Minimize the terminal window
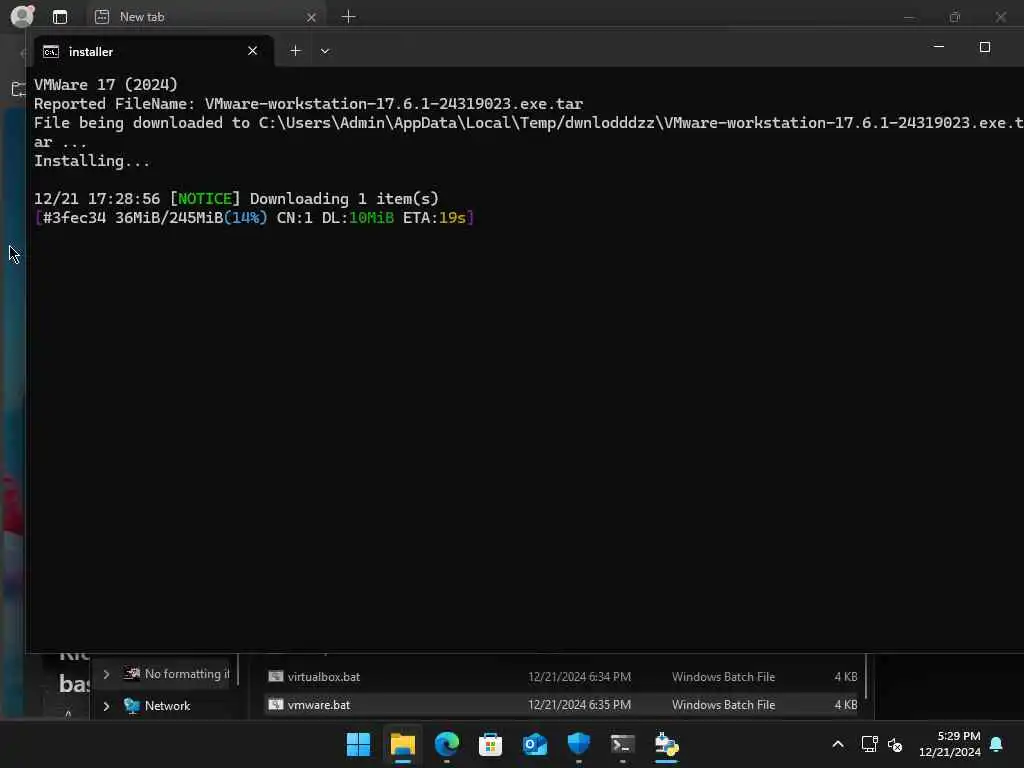The image size is (1024, 768). 938,47
